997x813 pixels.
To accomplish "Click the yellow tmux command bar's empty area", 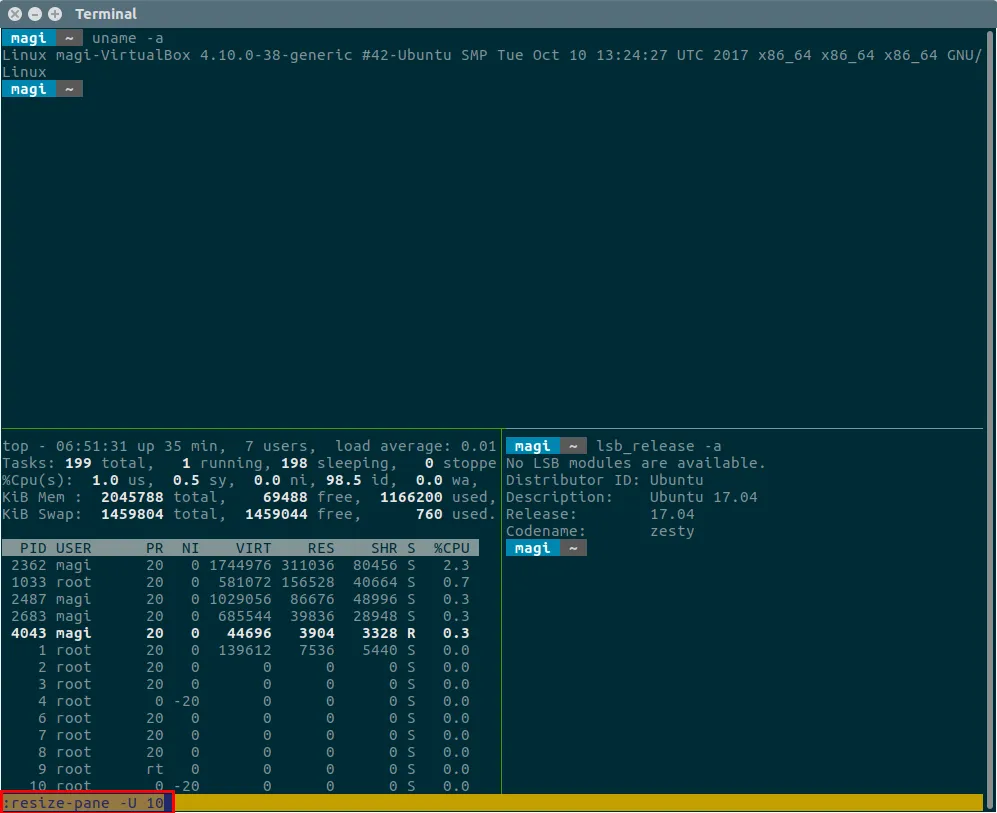I will pos(580,802).
